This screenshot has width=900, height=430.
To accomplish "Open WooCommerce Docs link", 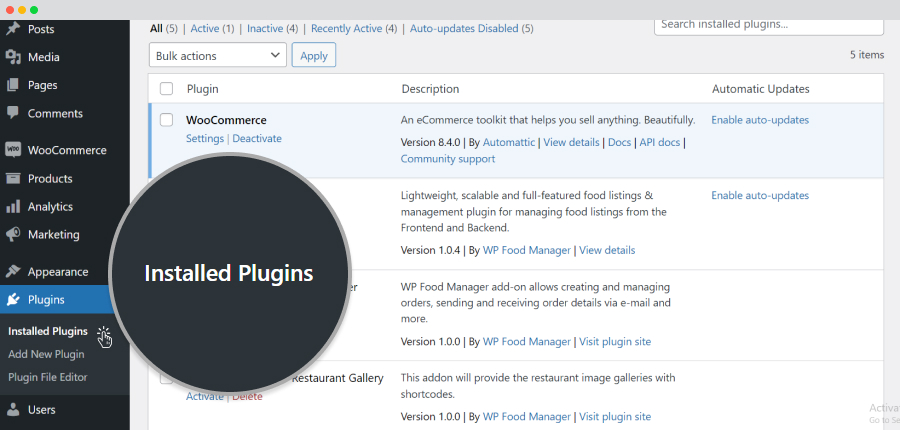I will (619, 142).
